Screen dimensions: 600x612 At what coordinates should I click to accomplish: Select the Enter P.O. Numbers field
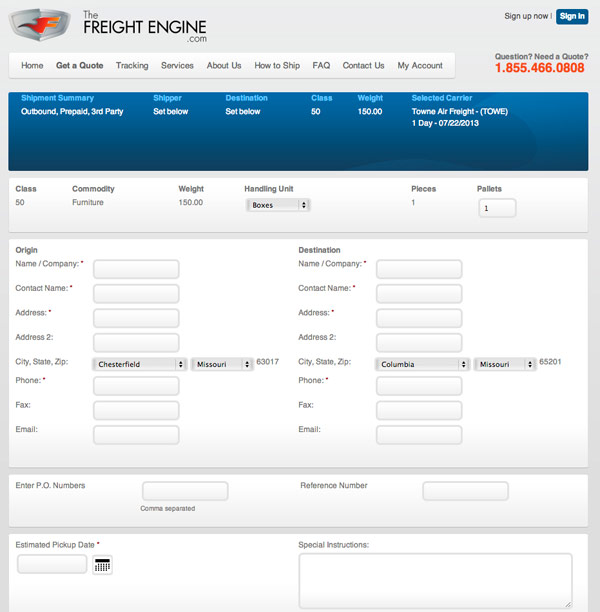[185, 491]
